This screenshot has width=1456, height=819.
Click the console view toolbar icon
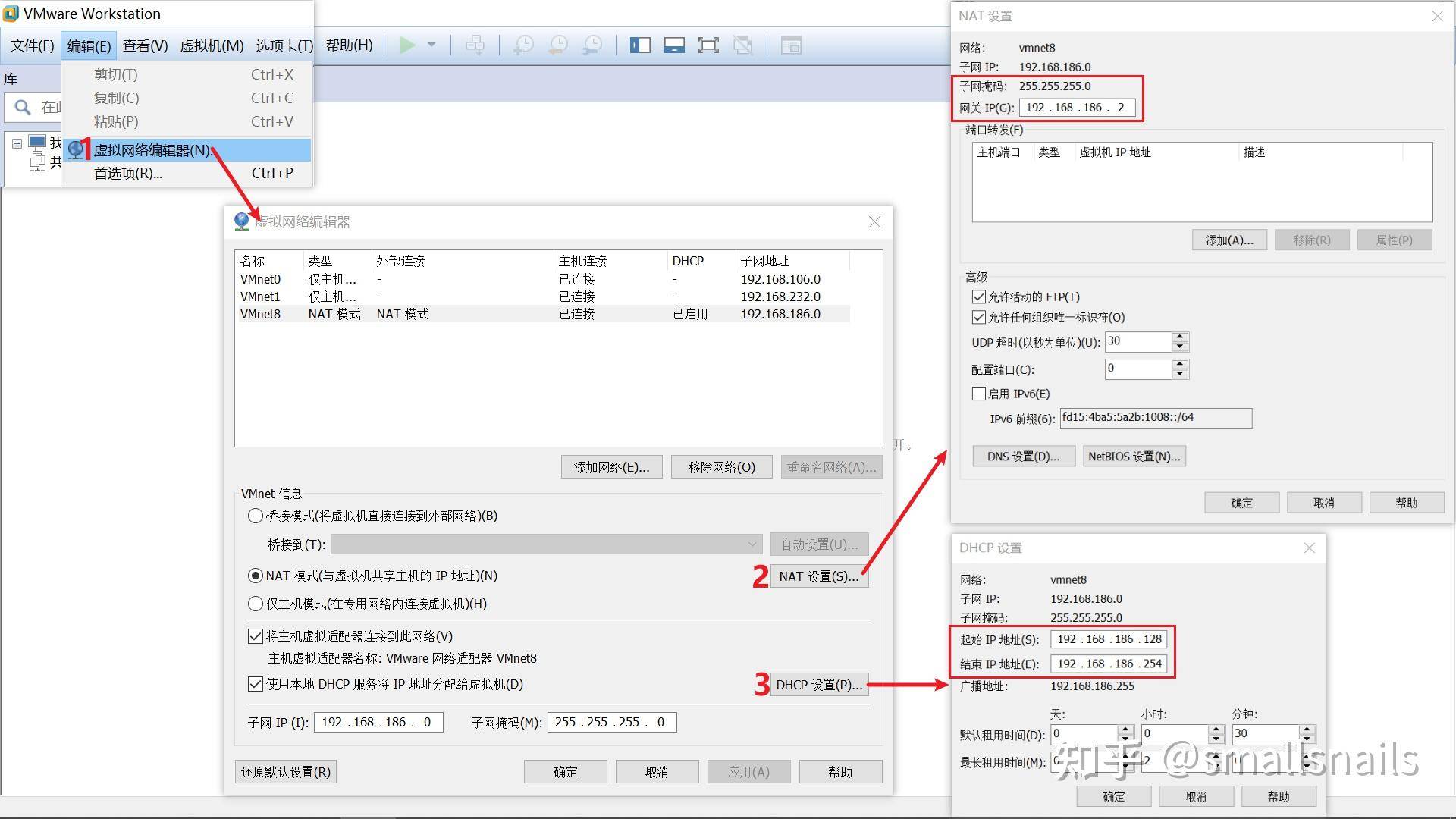(791, 45)
